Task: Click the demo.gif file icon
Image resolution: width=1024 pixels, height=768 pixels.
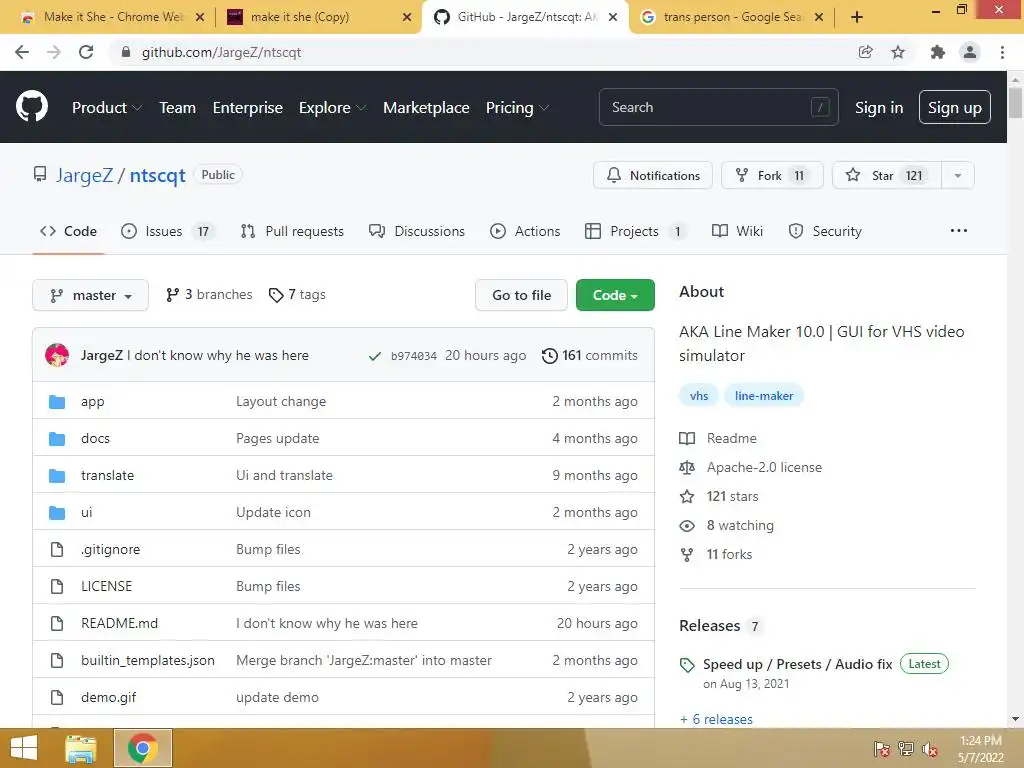Action: click(57, 697)
